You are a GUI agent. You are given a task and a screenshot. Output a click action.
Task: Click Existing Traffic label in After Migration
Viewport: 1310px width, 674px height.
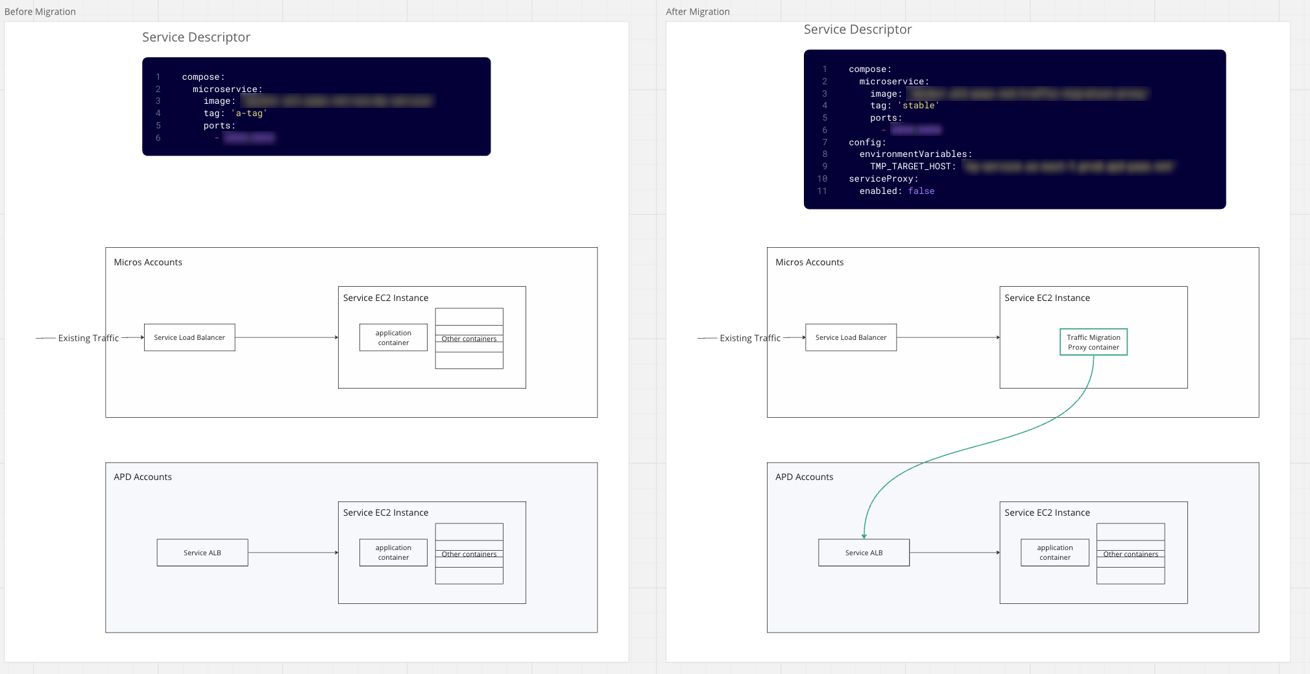point(750,338)
